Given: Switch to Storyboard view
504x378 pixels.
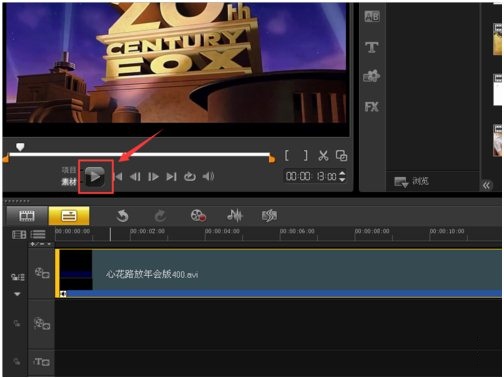Looking at the screenshot, I should pos(27,216).
